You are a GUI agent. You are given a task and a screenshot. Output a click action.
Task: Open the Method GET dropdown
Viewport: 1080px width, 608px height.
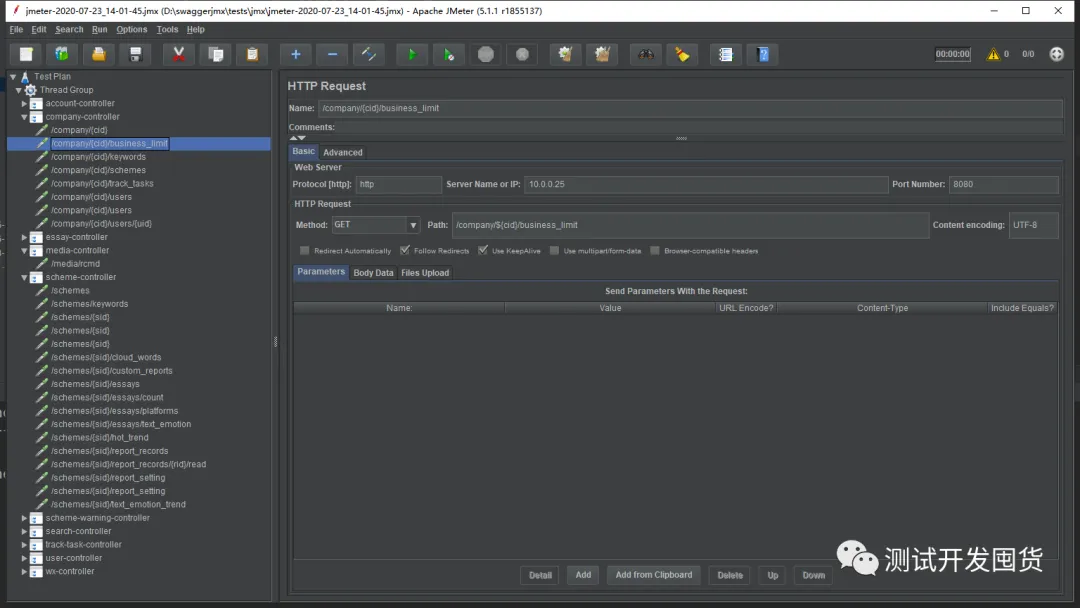click(x=375, y=225)
